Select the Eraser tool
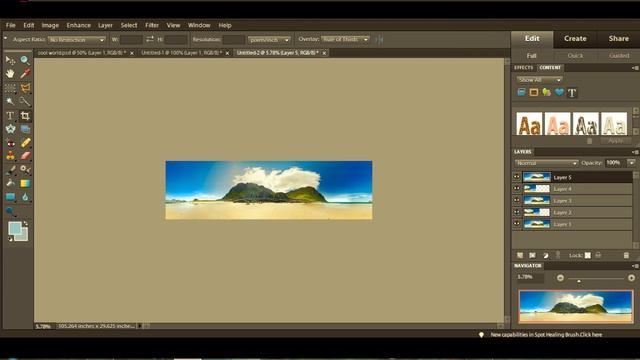640x360 pixels. (25, 156)
